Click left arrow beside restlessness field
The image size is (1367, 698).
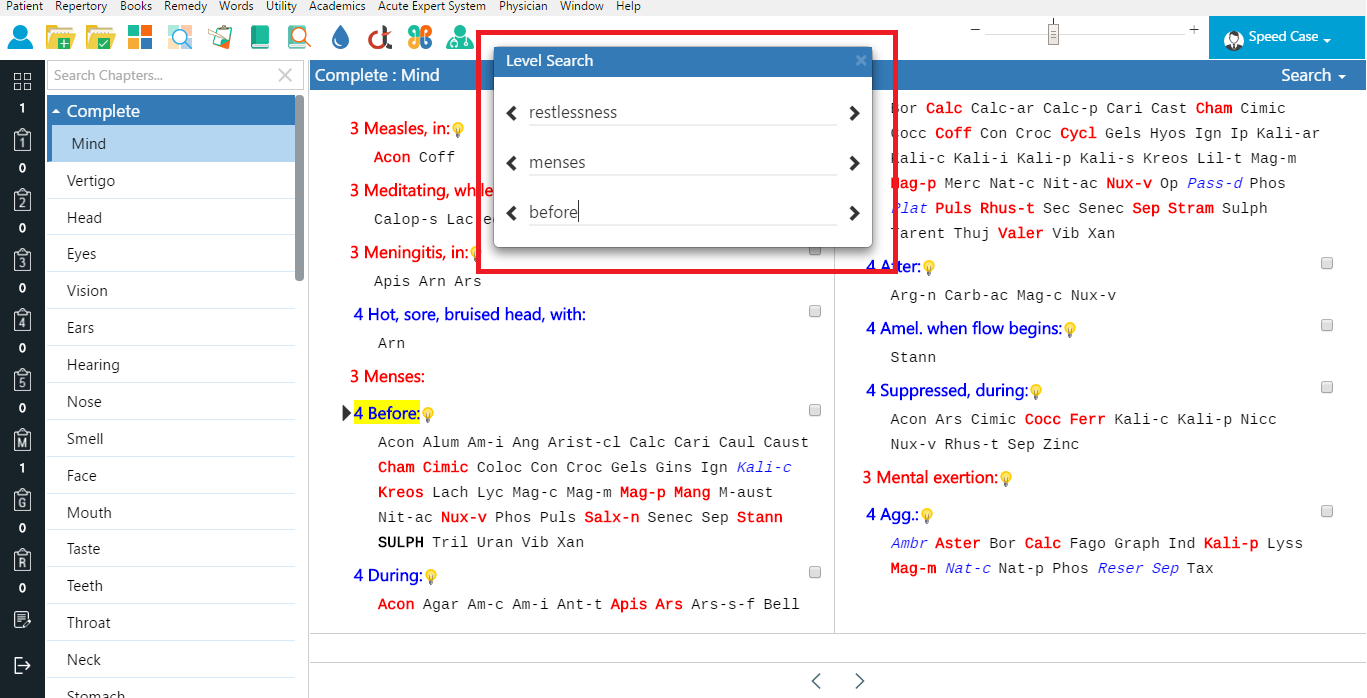tap(512, 113)
